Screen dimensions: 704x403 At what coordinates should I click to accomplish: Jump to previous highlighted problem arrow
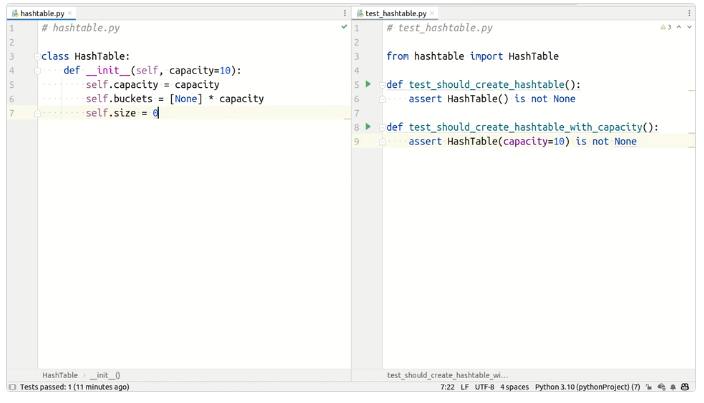[679, 27]
